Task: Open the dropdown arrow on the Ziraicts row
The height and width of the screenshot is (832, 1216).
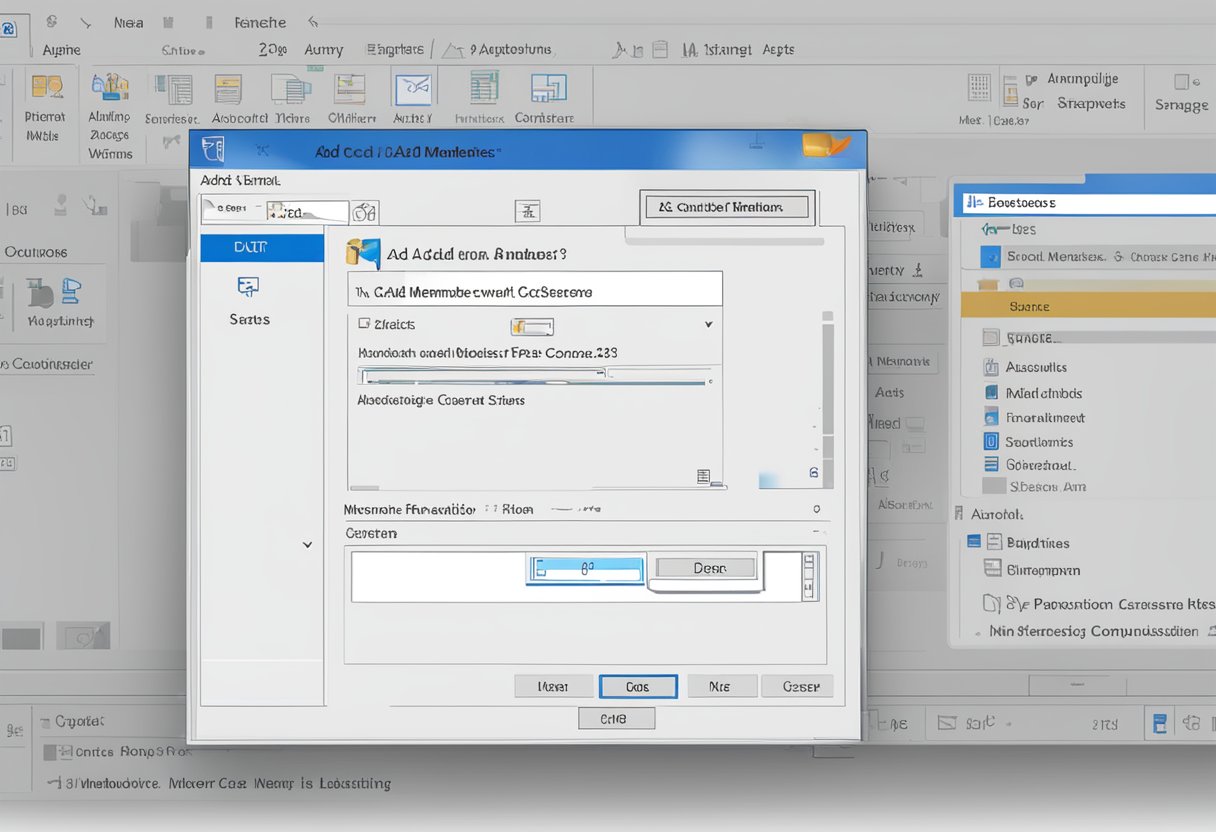Action: (708, 324)
